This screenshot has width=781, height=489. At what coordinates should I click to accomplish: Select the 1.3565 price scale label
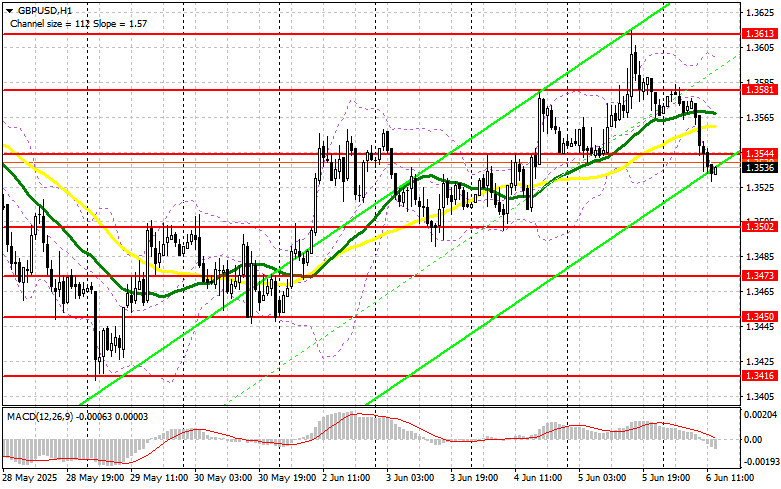[x=760, y=117]
